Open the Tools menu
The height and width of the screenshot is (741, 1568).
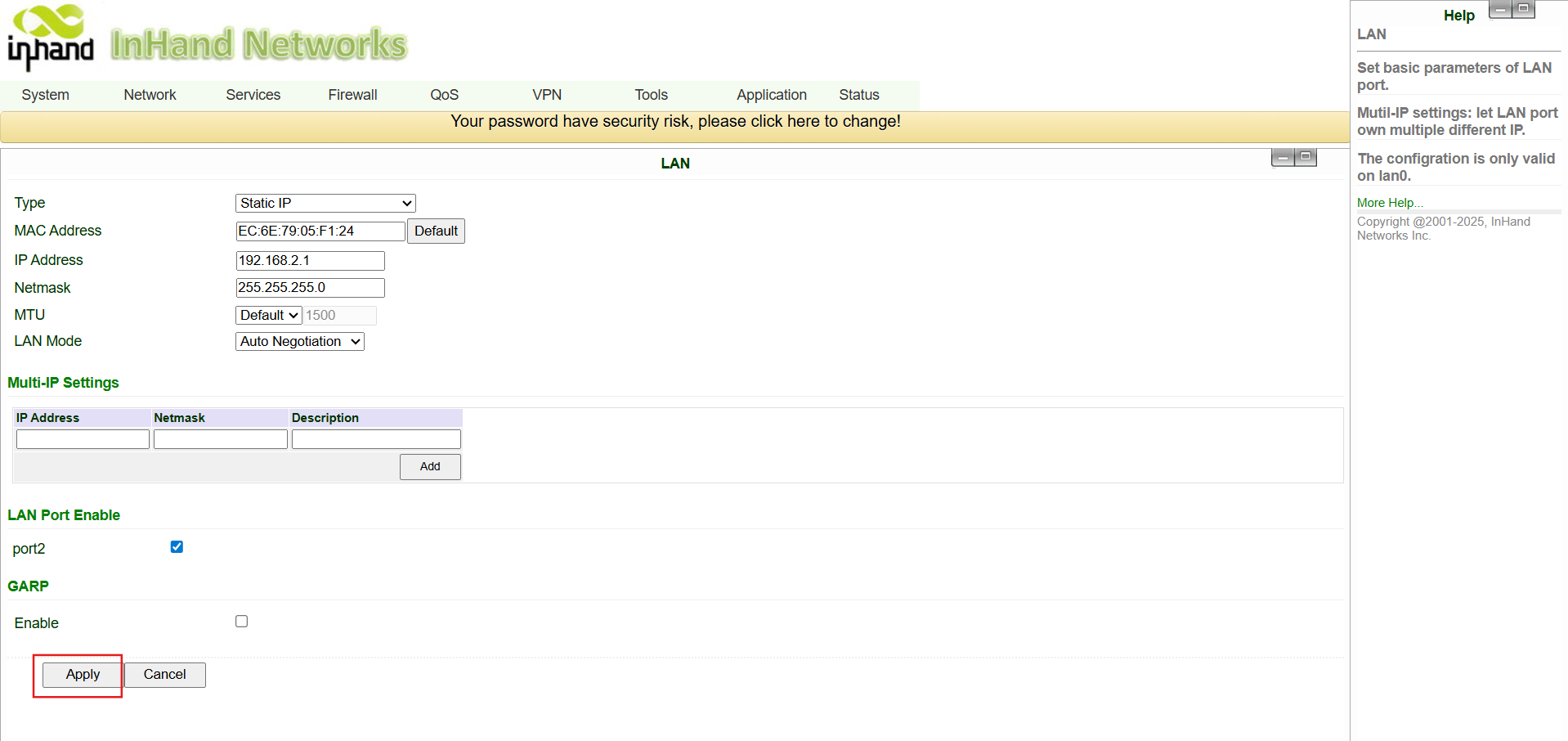652,95
